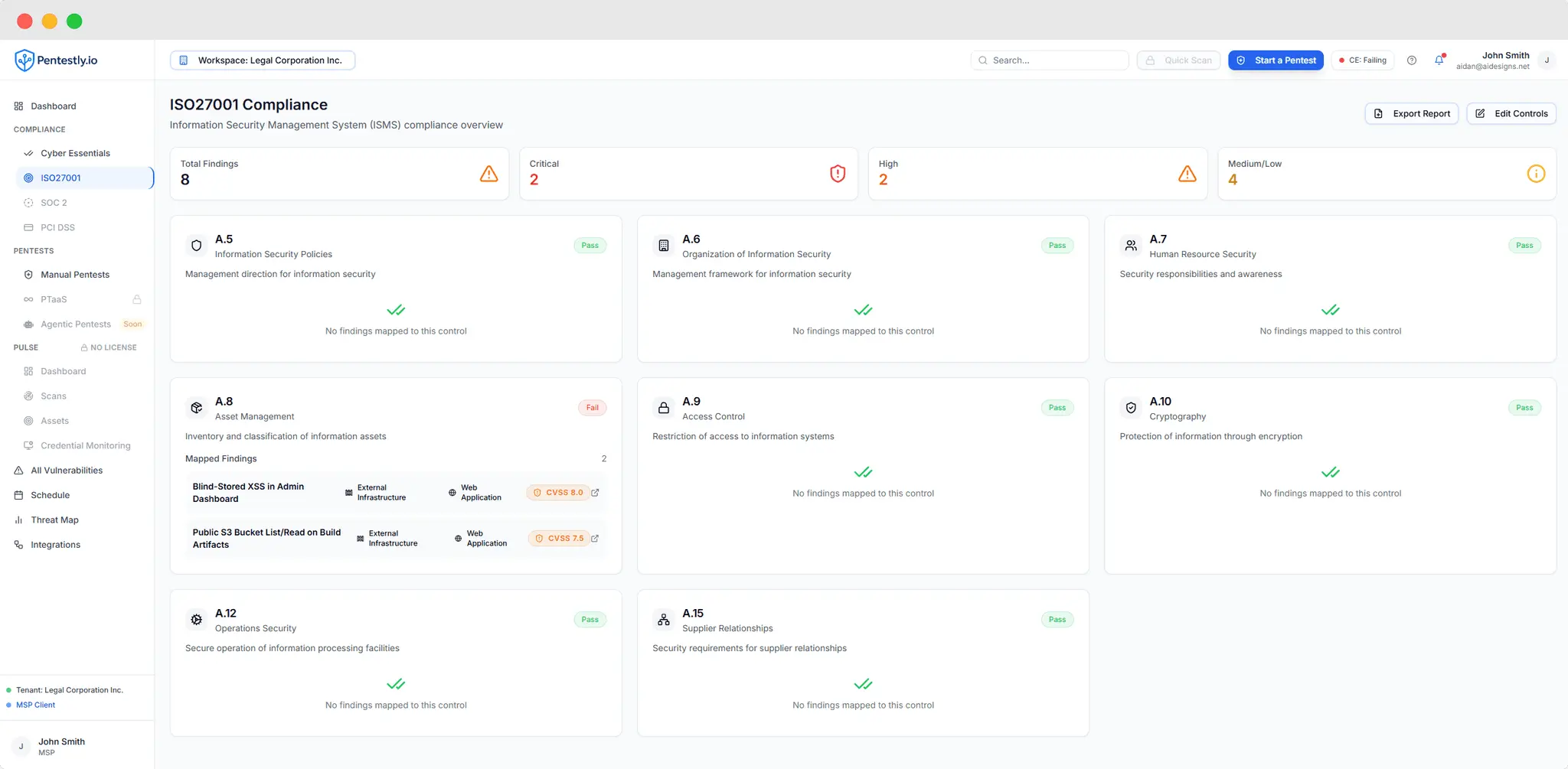The width and height of the screenshot is (1568, 769).
Task: Open the Schedule page
Action: coord(50,495)
